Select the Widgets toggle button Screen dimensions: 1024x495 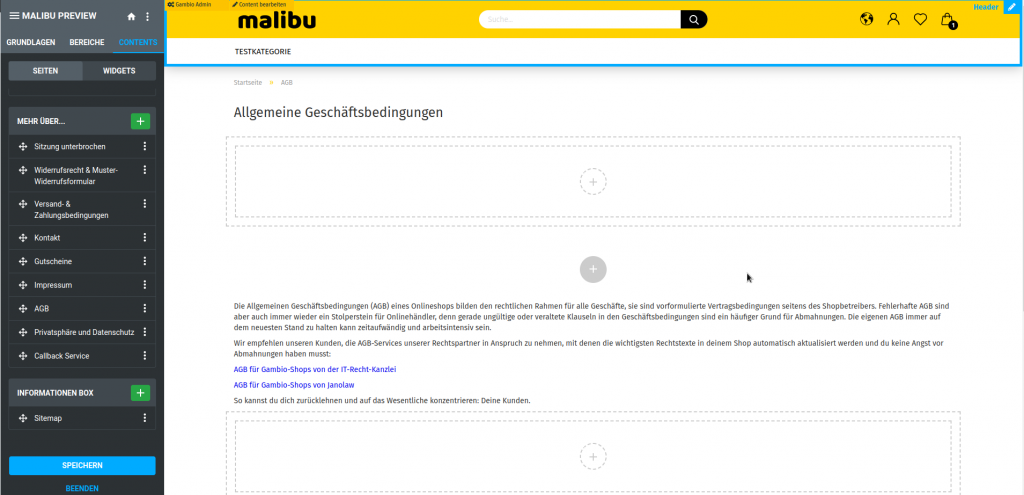pyautogui.click(x=118, y=71)
